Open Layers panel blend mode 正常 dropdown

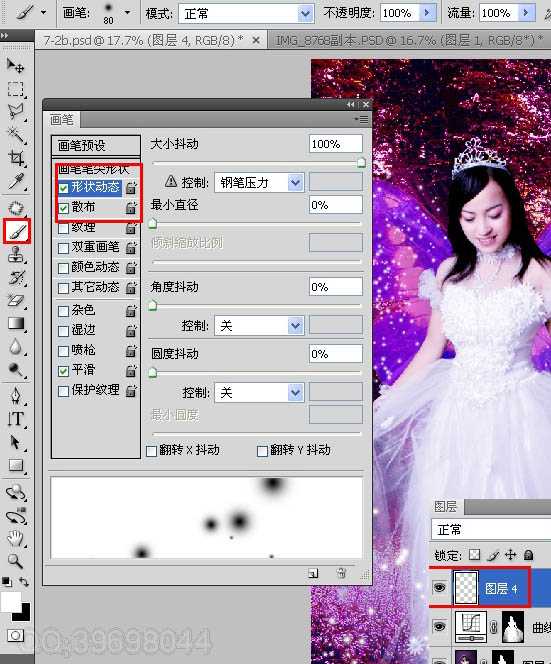pyautogui.click(x=491, y=529)
